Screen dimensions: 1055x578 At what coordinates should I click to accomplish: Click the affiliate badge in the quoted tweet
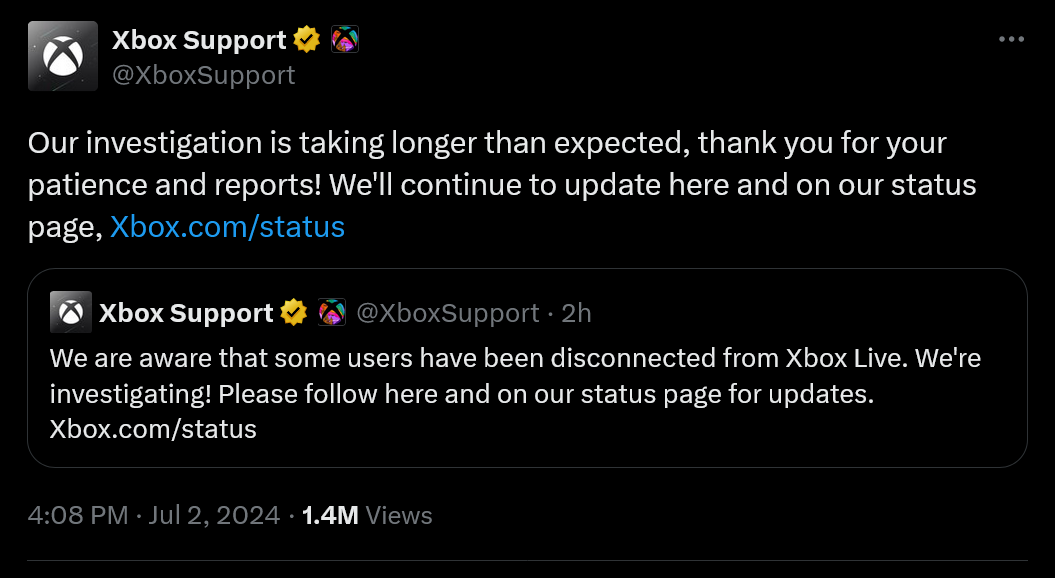click(331, 312)
